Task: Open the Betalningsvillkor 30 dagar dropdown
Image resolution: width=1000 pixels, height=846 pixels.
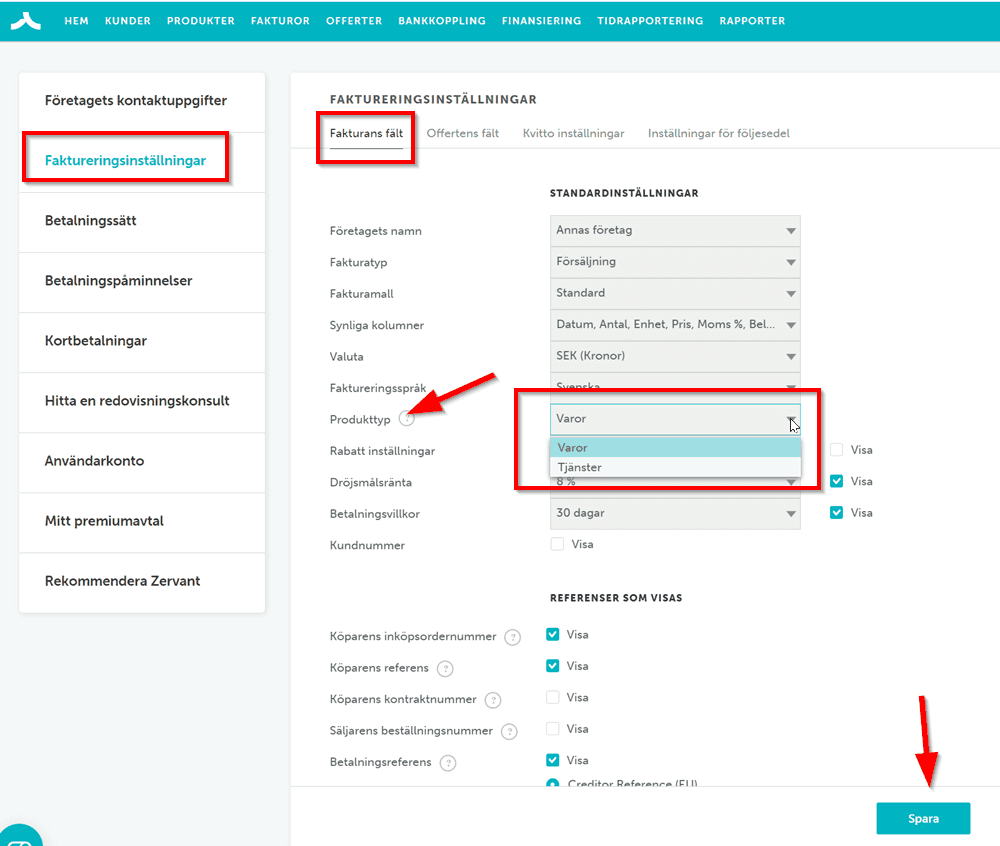Action: [x=676, y=513]
